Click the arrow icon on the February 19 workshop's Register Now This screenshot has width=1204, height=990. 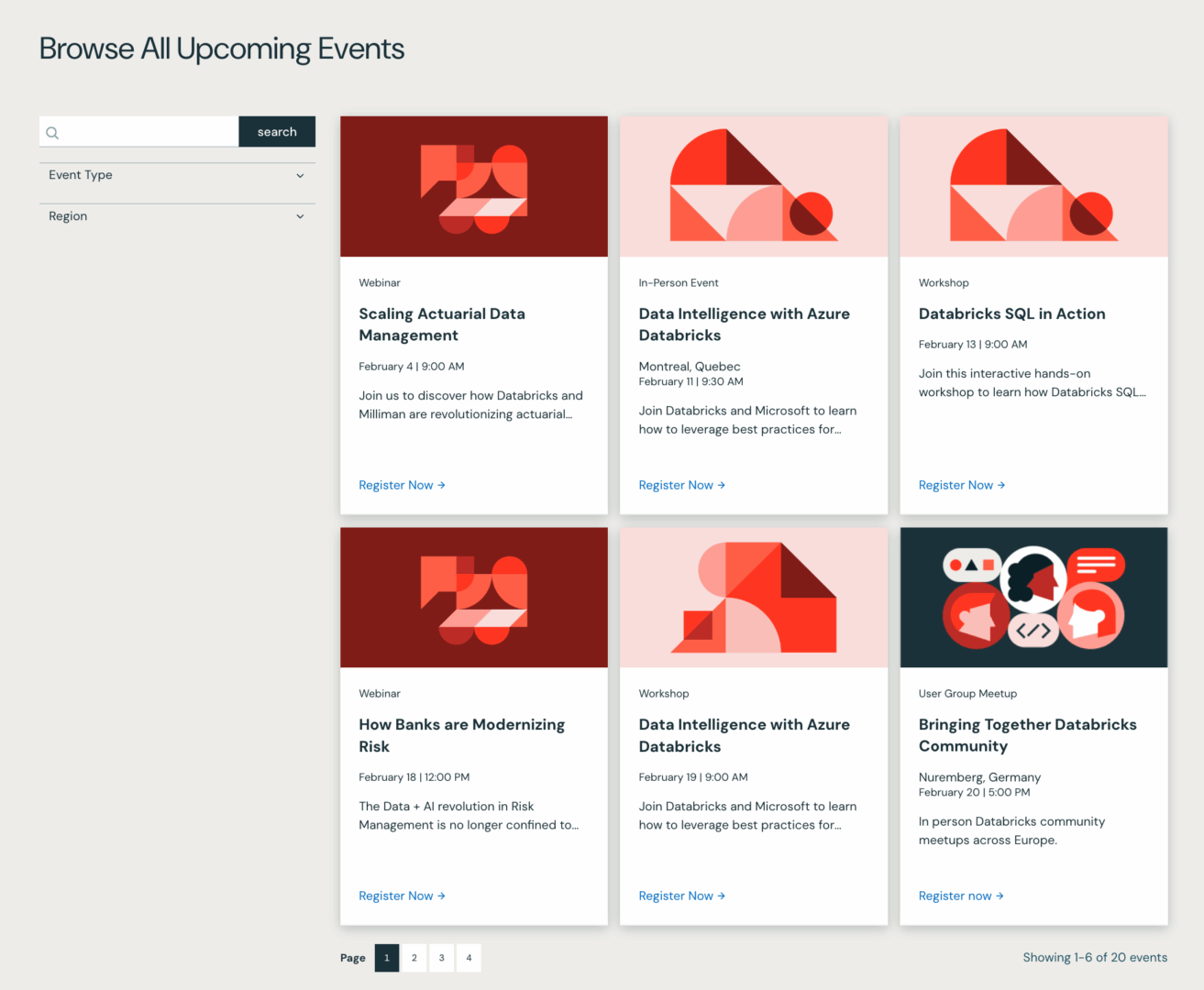pos(721,896)
